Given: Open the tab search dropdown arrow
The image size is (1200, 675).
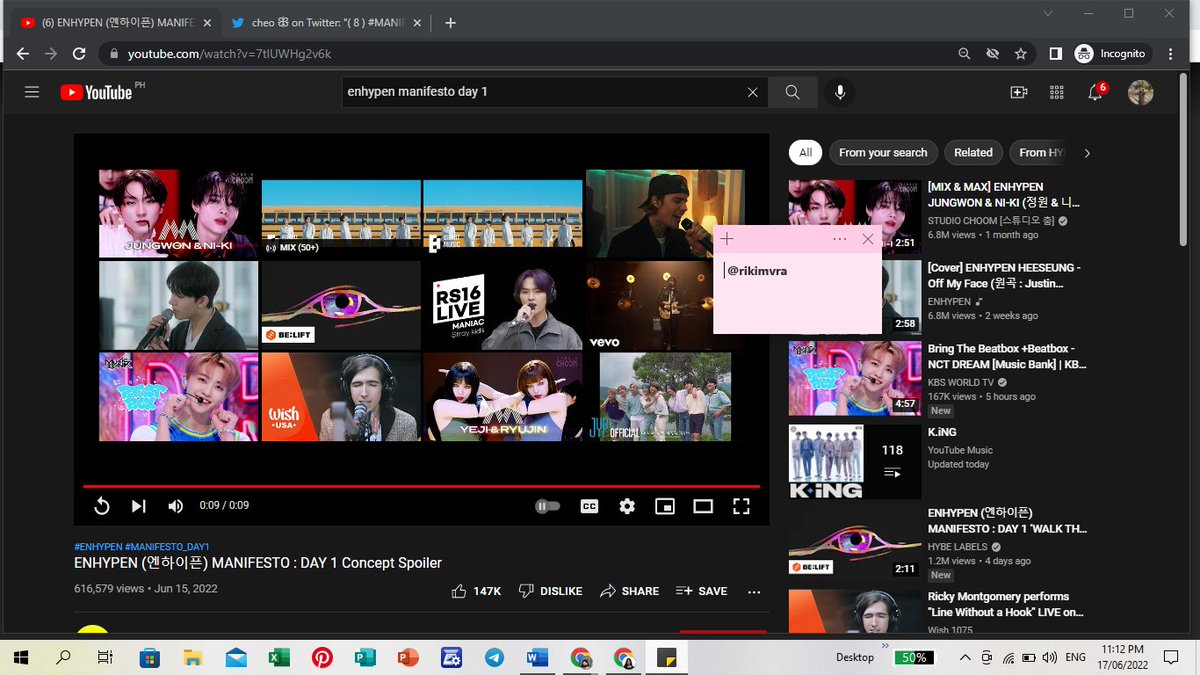Looking at the screenshot, I should 1047,13.
